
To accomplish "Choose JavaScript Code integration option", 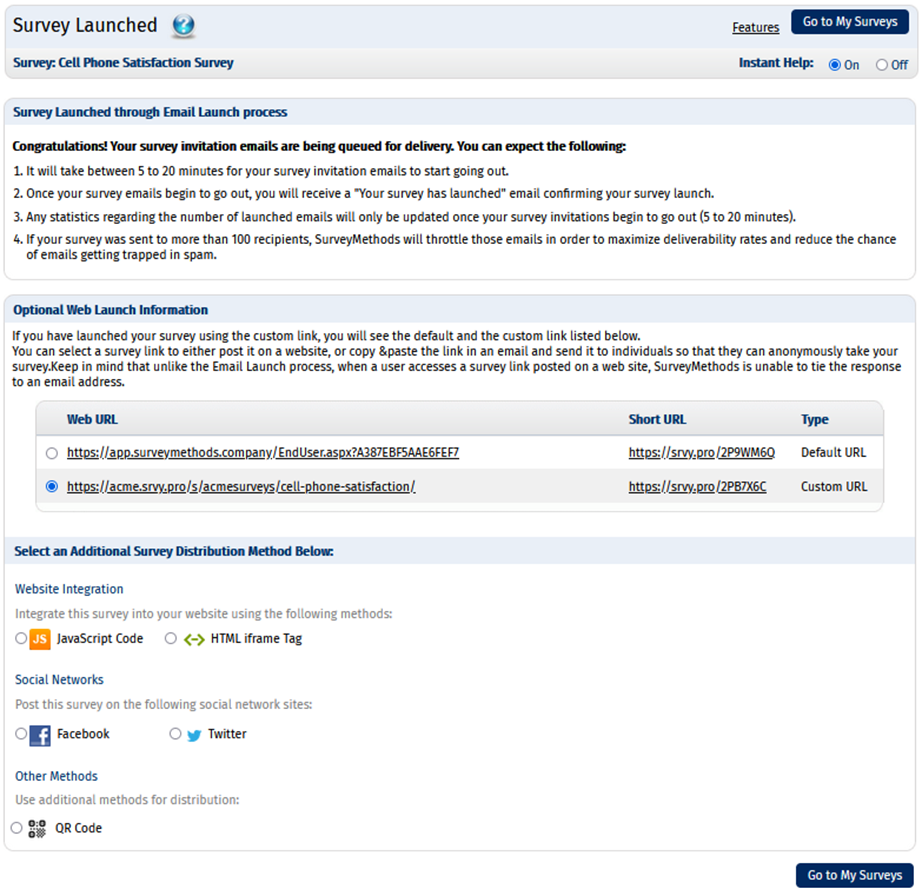I will click(x=21, y=638).
